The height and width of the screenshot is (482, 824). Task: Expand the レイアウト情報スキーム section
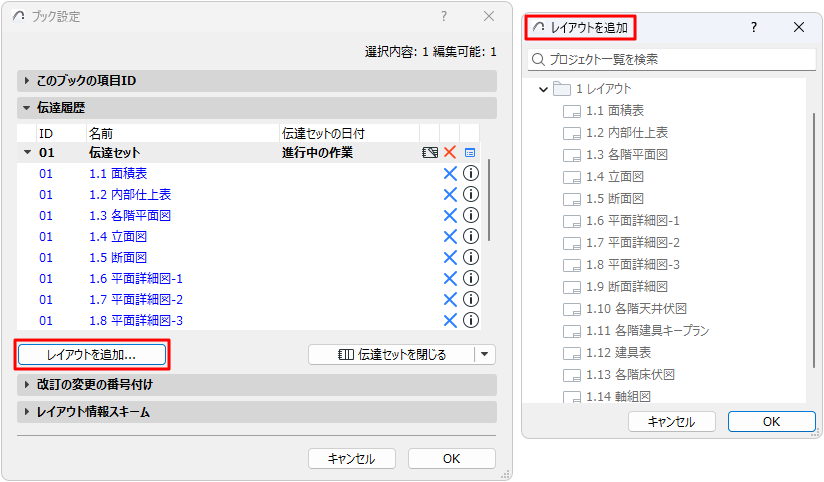point(26,412)
